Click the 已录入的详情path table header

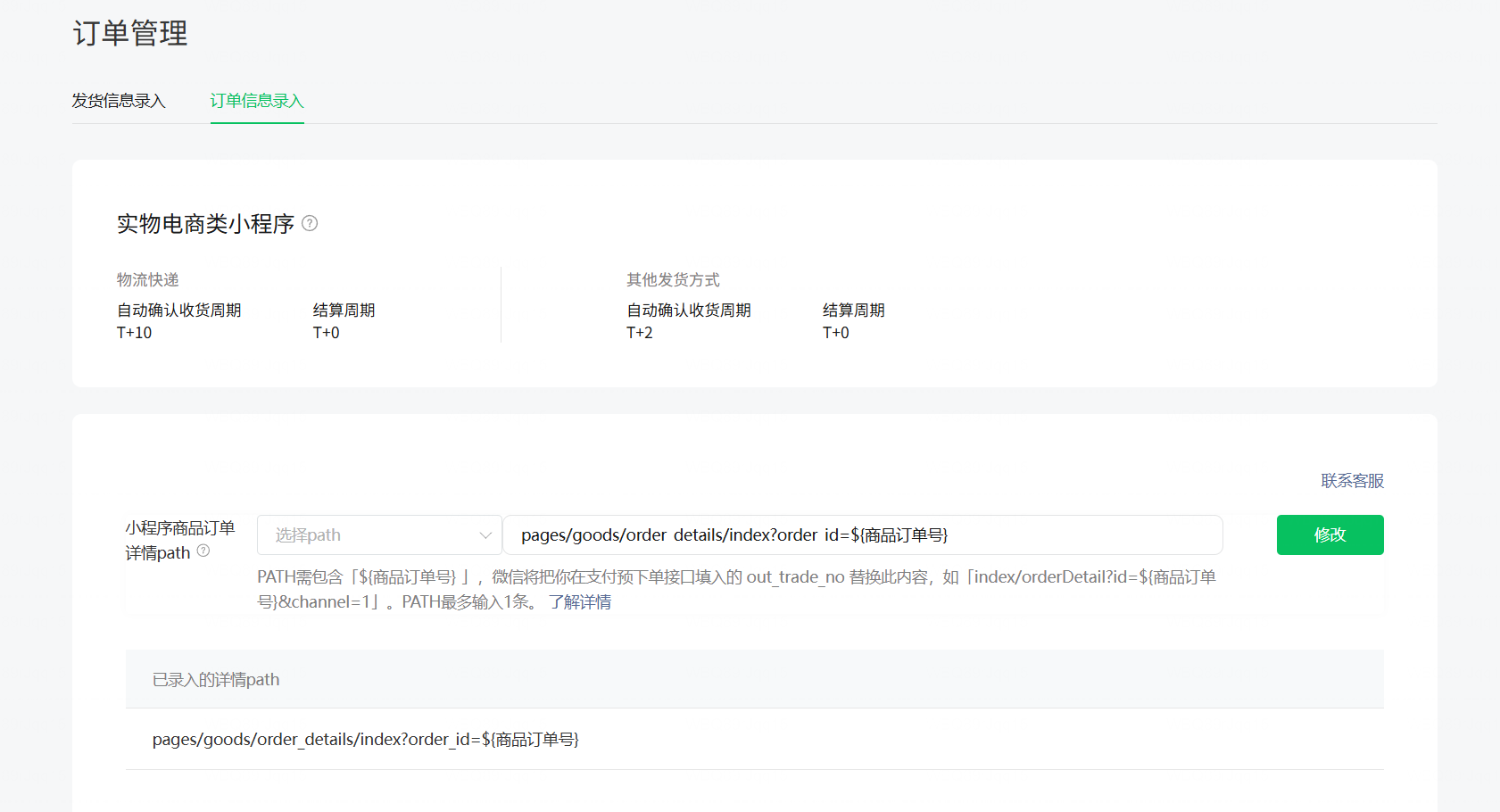[216, 680]
